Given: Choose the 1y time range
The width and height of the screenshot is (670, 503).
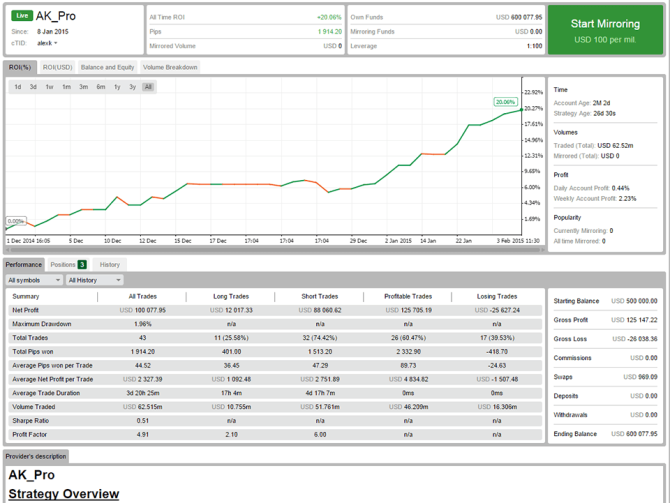Looking at the screenshot, I should point(117,87).
